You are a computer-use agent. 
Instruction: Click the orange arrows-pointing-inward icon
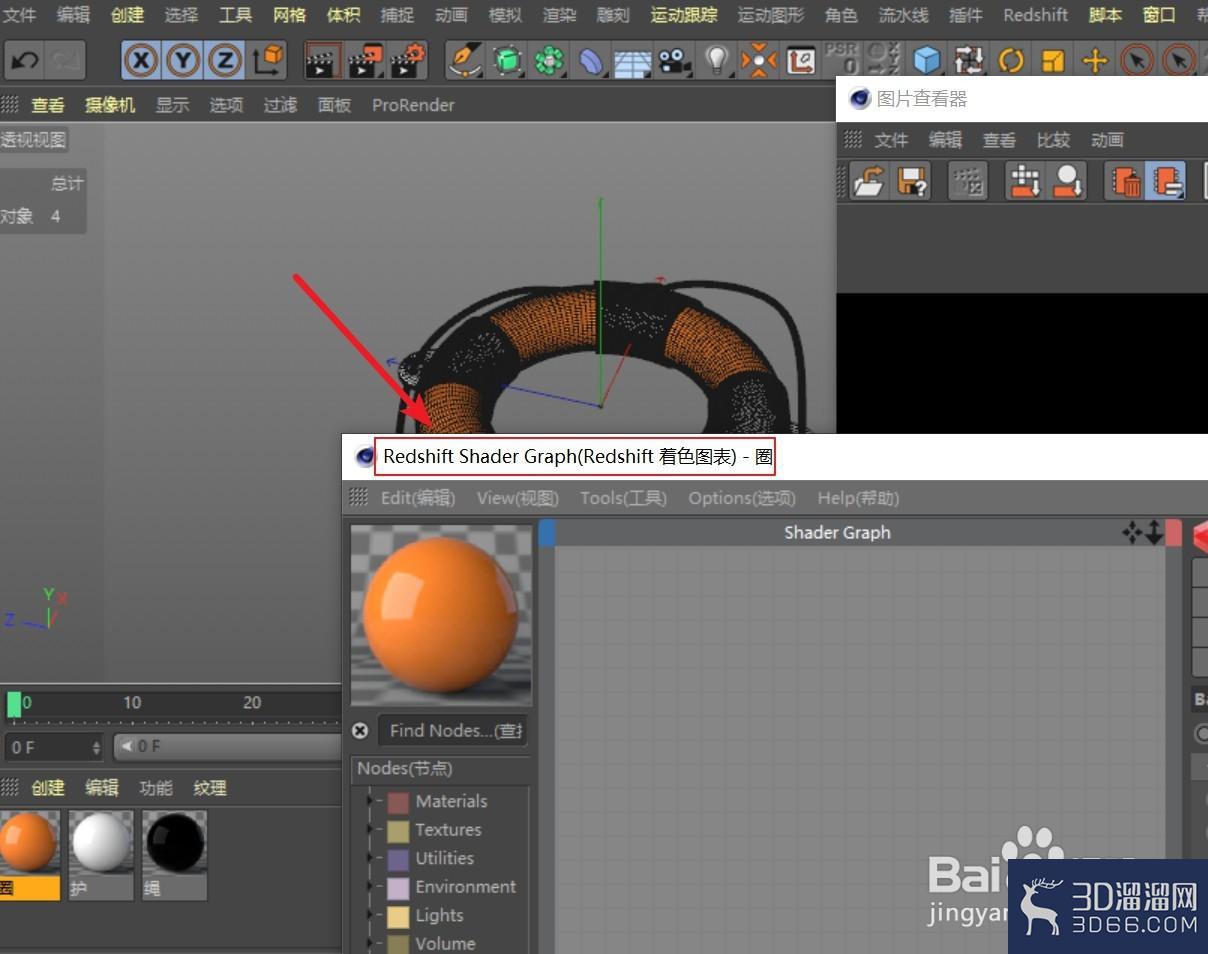click(x=758, y=61)
